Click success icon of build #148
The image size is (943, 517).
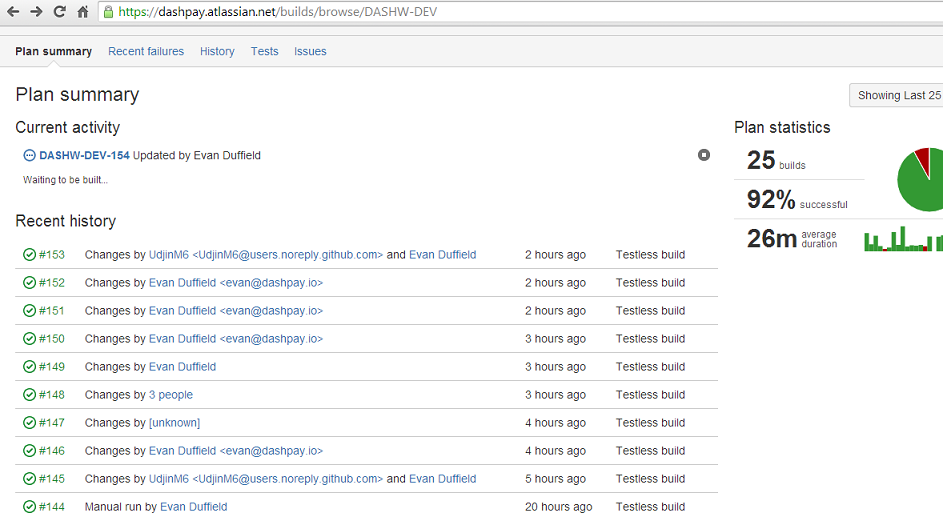coord(29,395)
